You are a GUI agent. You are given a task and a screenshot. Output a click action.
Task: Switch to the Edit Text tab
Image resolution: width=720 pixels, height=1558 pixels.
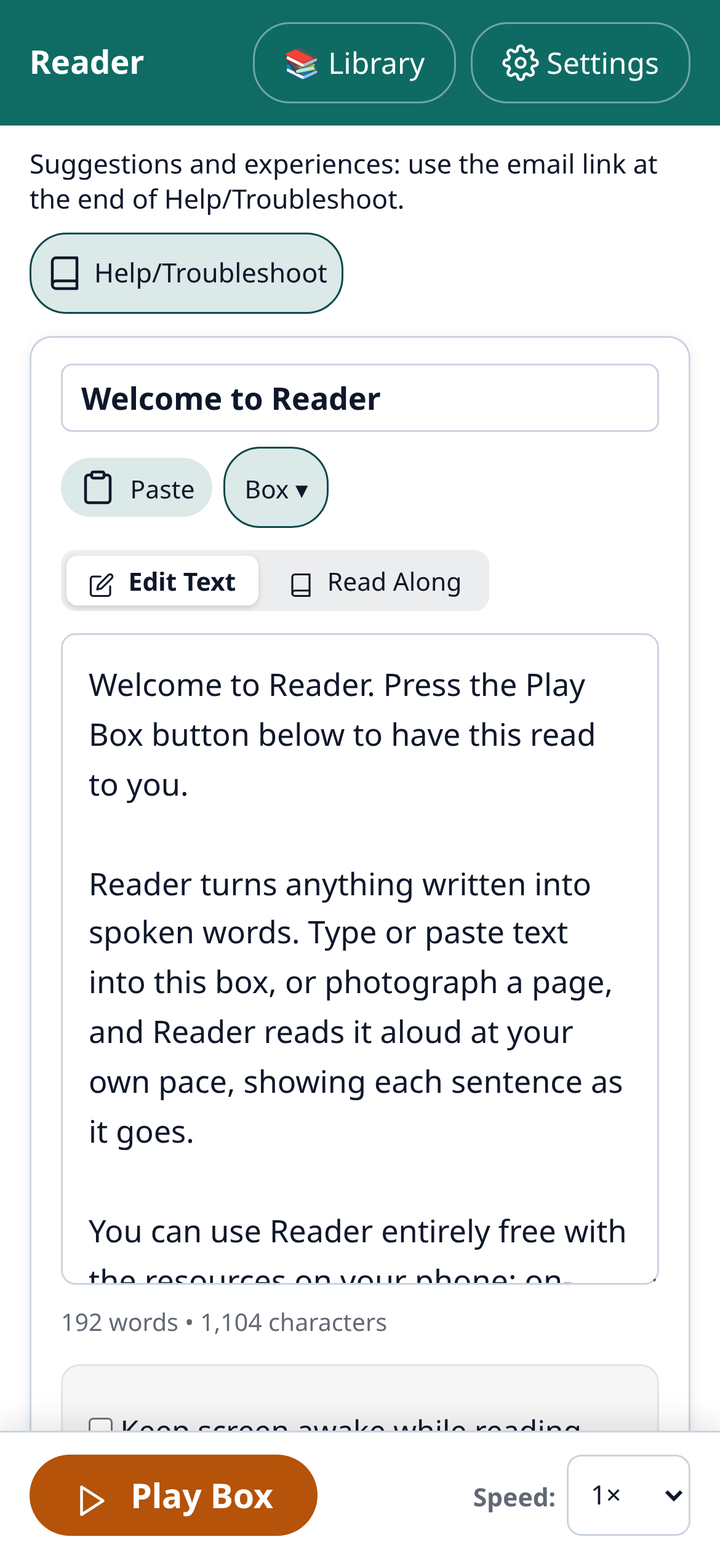162,582
